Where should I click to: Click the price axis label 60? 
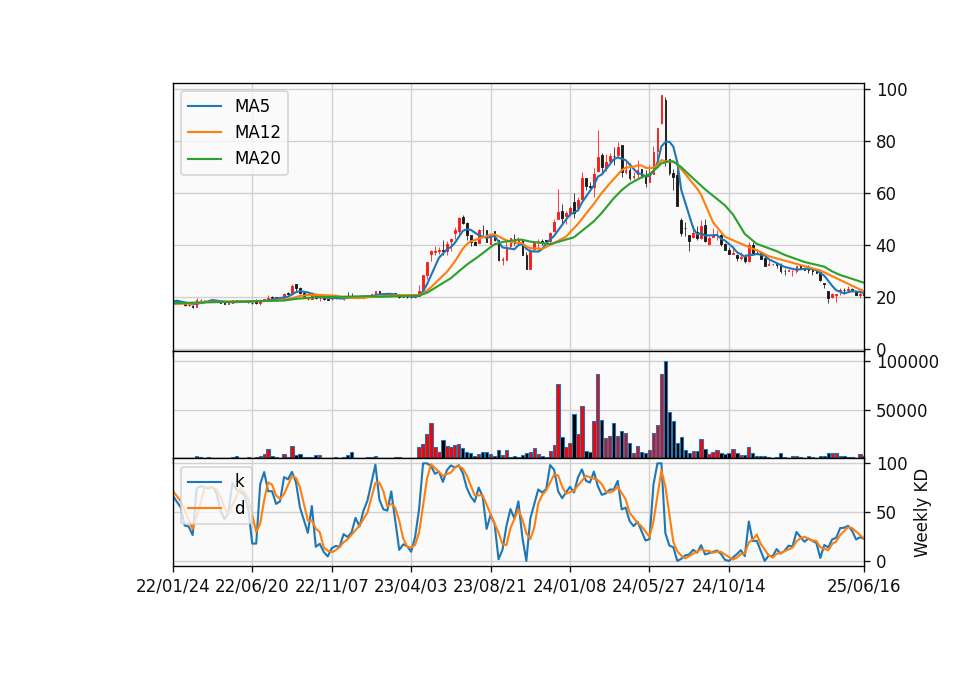tap(887, 194)
